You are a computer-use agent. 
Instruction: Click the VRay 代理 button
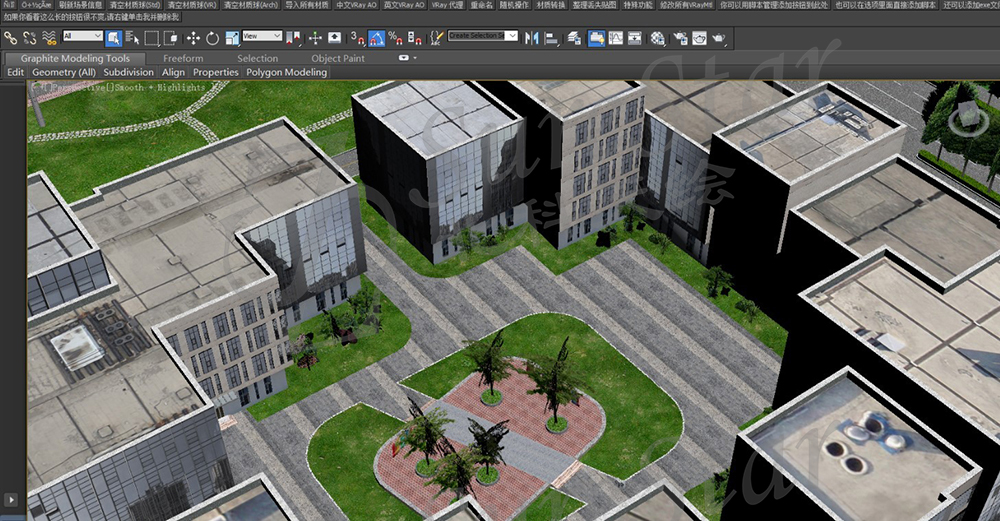point(447,4)
